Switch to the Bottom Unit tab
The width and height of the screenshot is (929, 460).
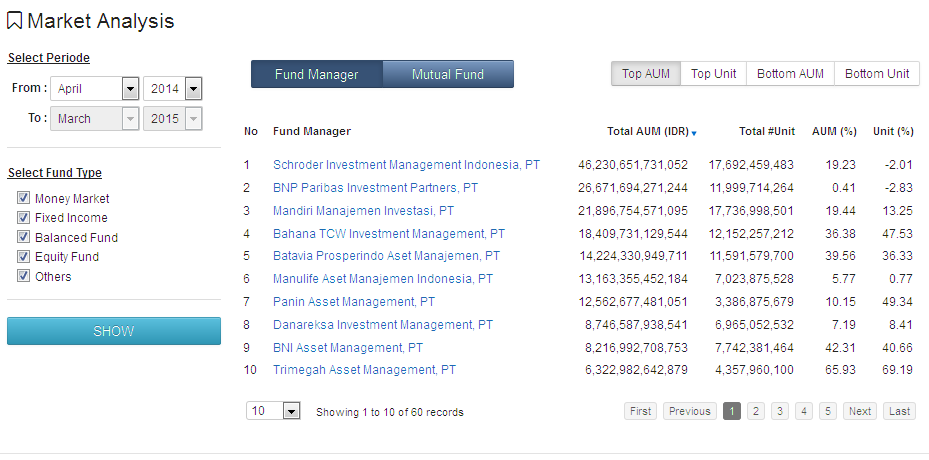tap(877, 74)
